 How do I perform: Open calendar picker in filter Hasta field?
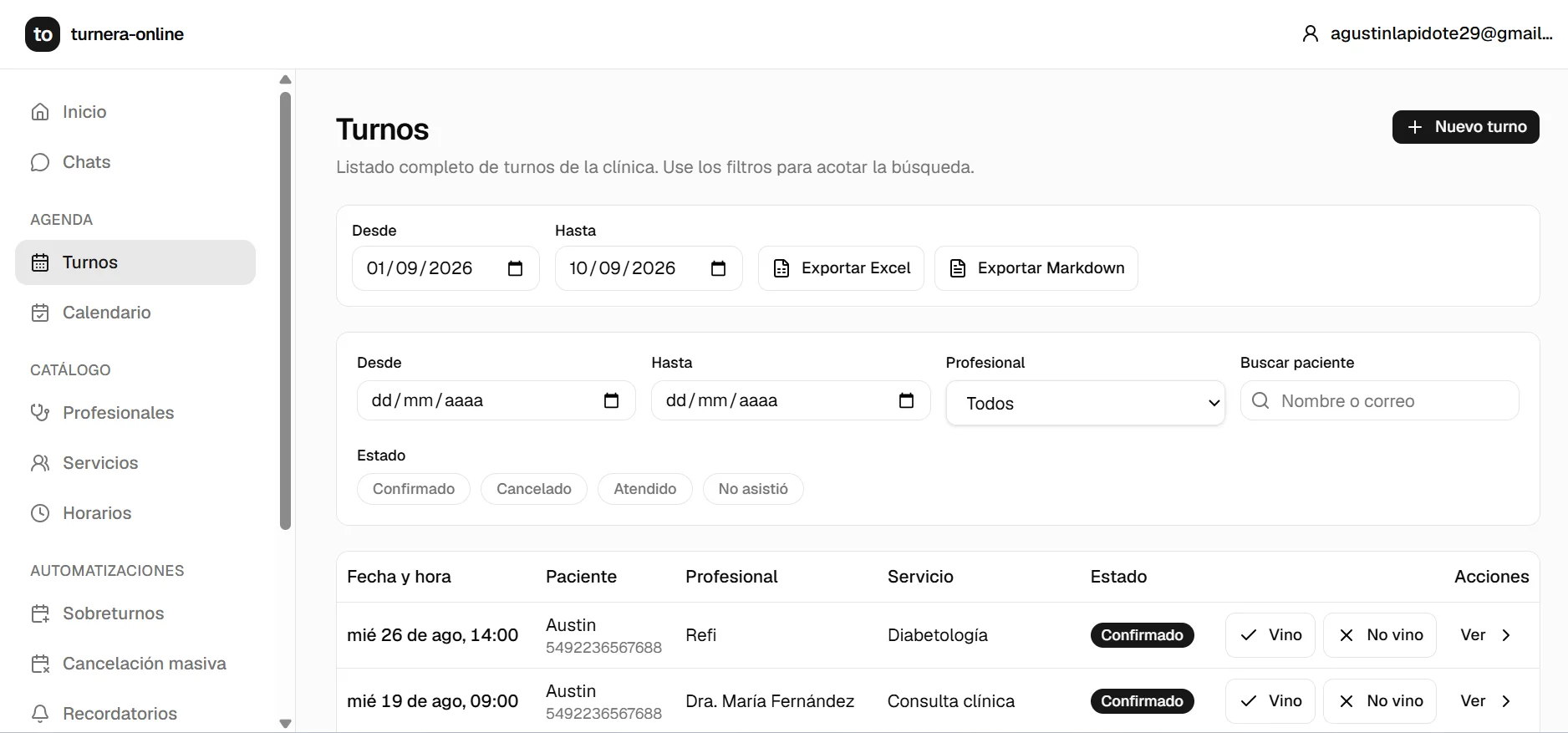(907, 400)
